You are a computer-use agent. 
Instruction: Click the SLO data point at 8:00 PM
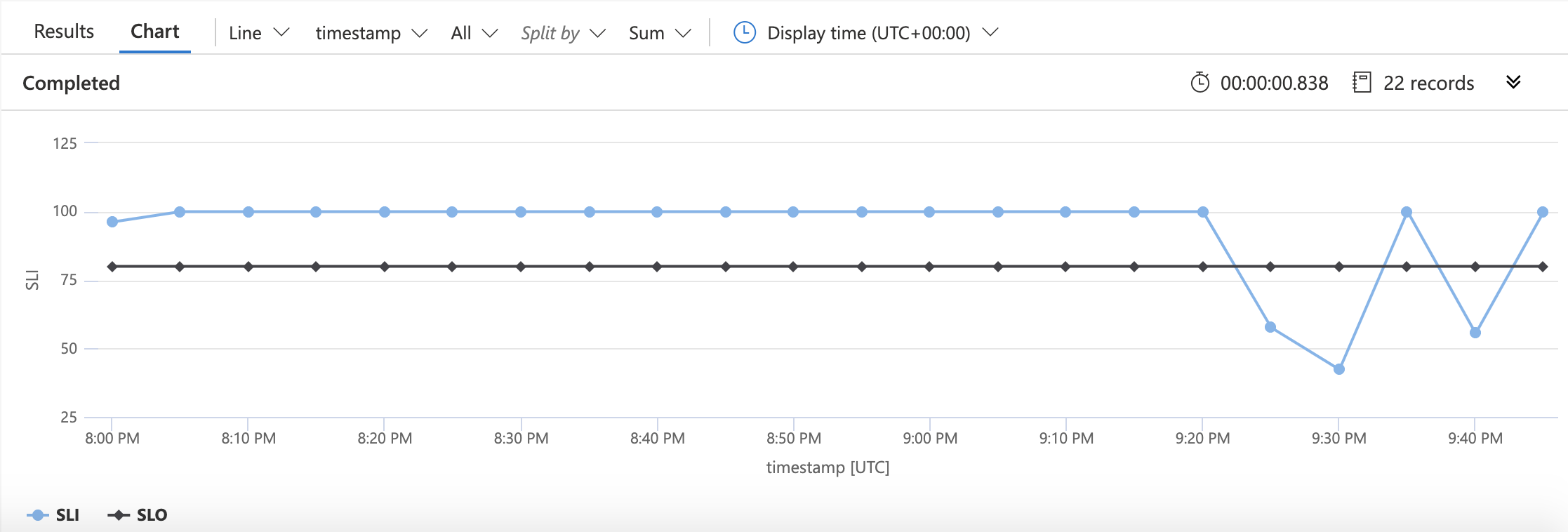coord(112,267)
